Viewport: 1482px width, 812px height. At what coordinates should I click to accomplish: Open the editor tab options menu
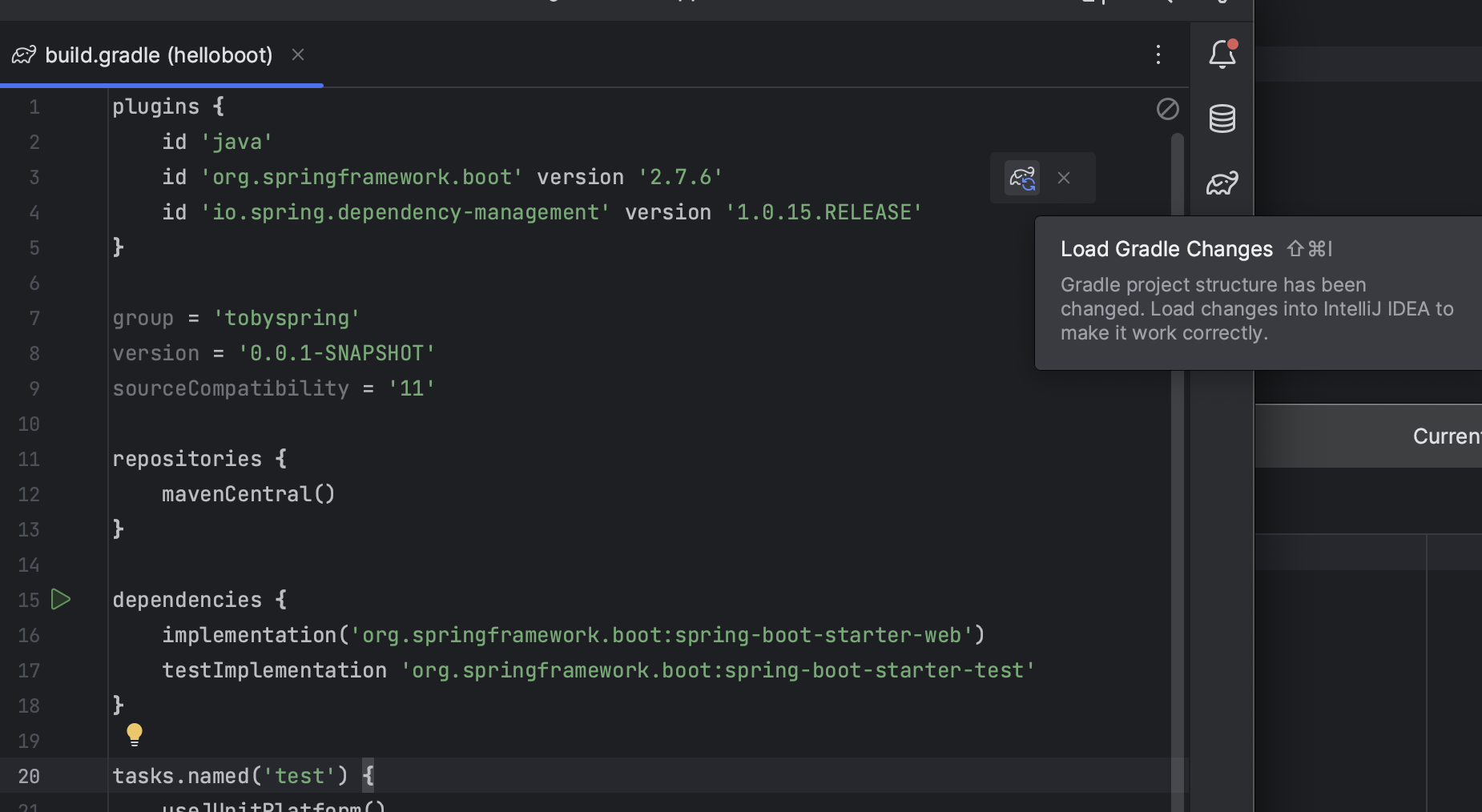coord(1158,54)
